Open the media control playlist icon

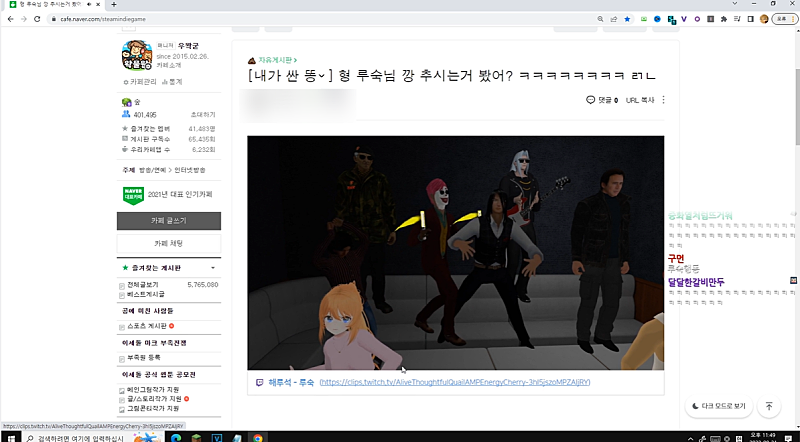pos(737,19)
